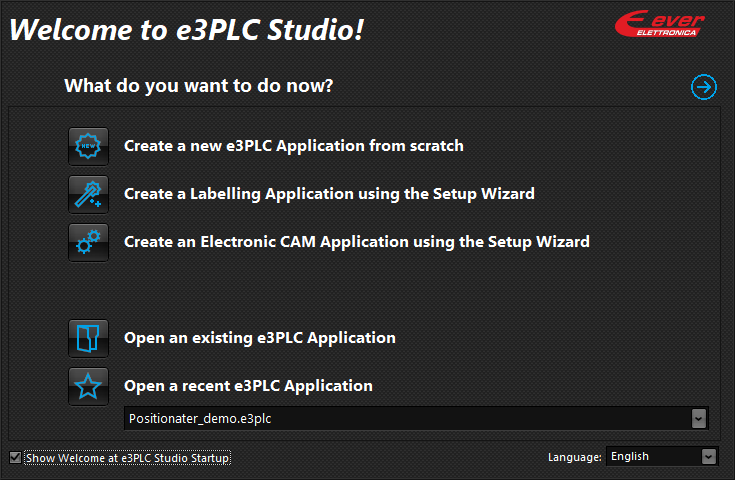This screenshot has width=735, height=480.
Task: Click the Positionater_demo.e3plc recent file field
Action: 416,419
